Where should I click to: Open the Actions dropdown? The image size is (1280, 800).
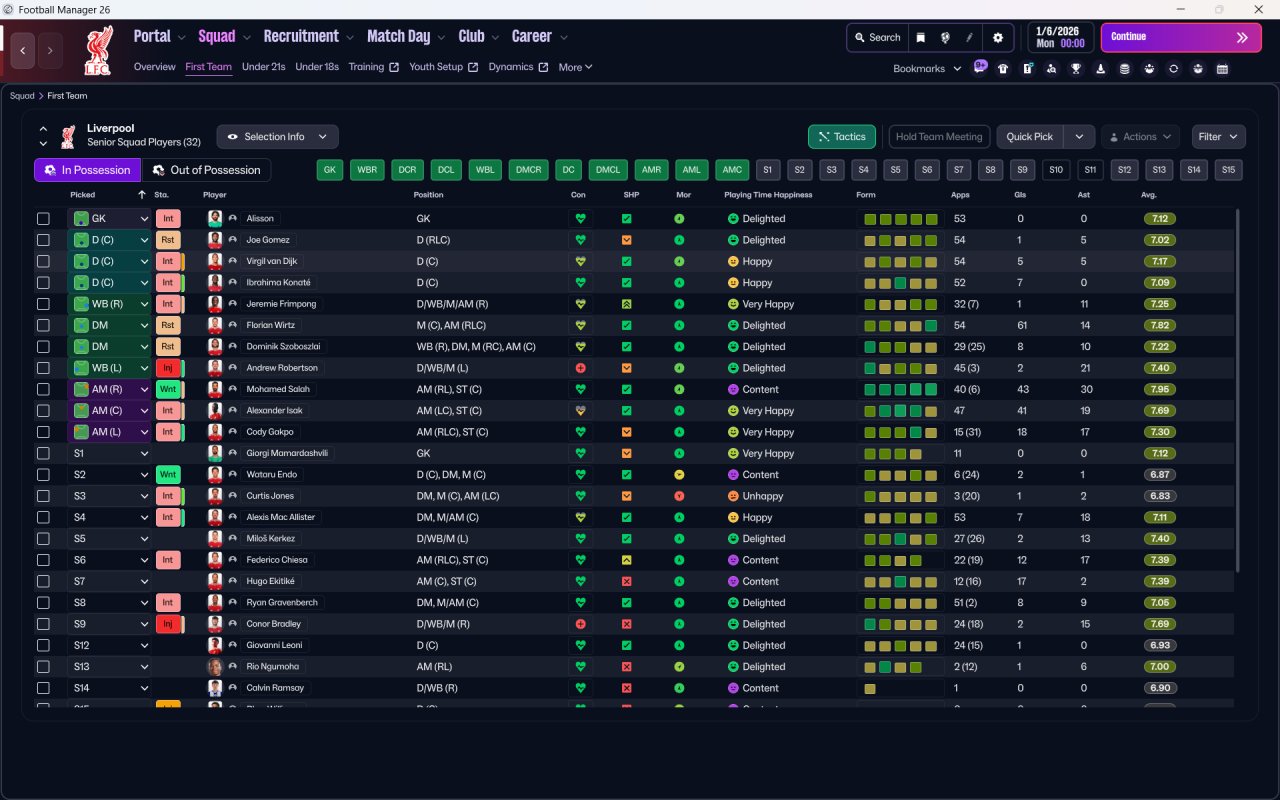pos(1140,137)
